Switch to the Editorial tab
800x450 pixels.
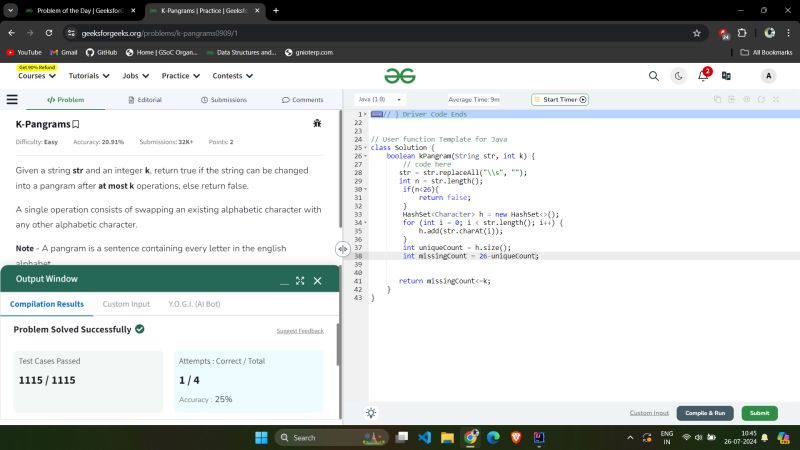click(x=145, y=99)
